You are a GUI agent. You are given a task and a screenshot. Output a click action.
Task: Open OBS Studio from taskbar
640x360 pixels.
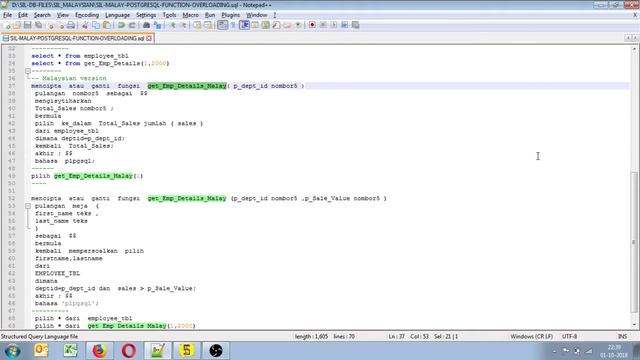(216, 351)
